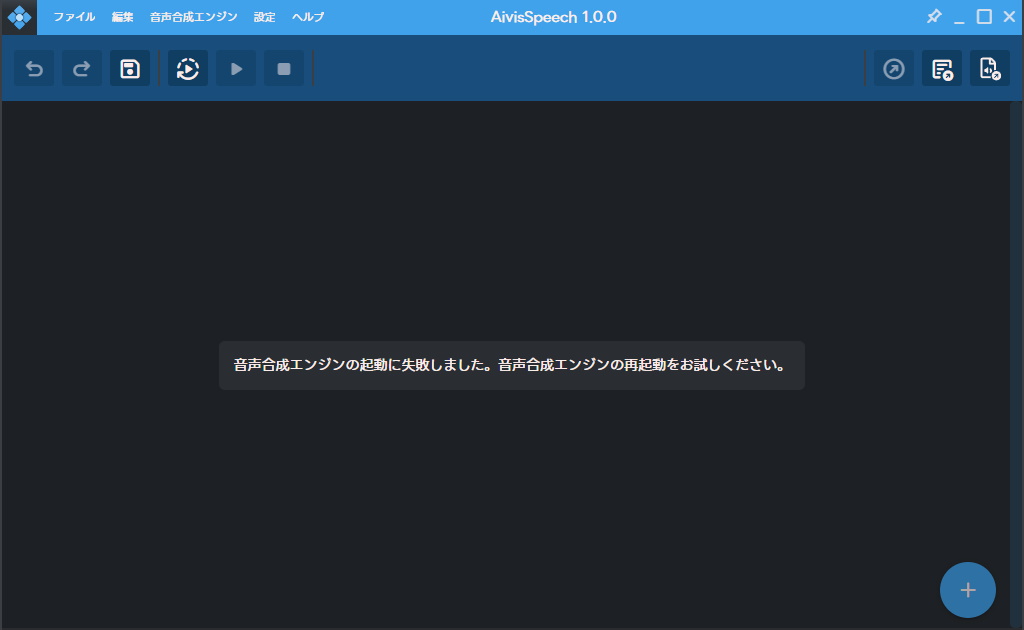Open the 設定 menu
Image resolution: width=1024 pixels, height=630 pixels.
coord(264,17)
